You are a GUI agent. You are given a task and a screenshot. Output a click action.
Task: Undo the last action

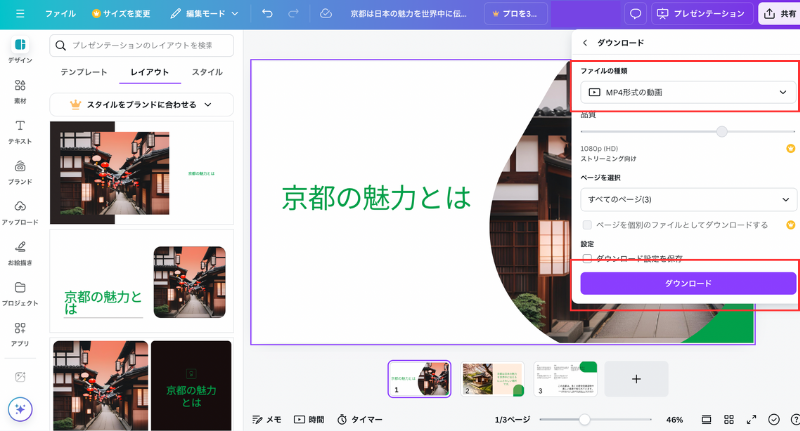267,14
